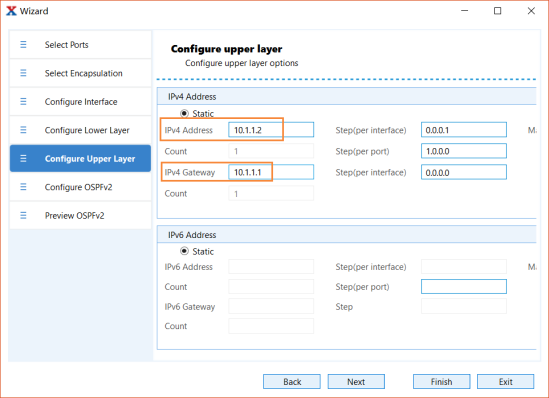Click the red X Wizard application icon
The height and width of the screenshot is (398, 549).
pyautogui.click(x=11, y=11)
